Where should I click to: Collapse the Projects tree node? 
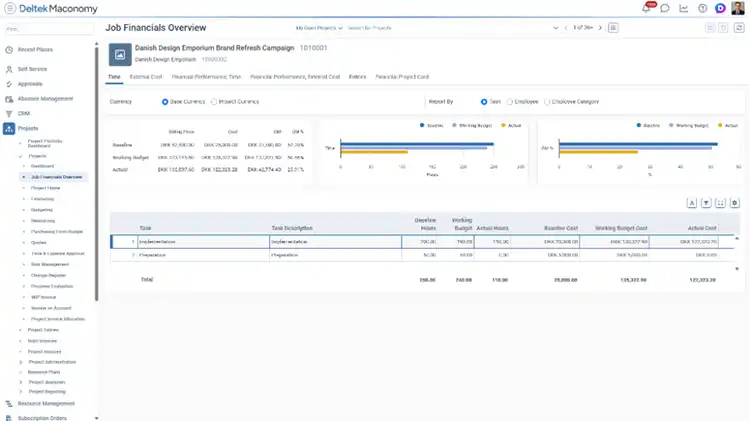(x=20, y=156)
